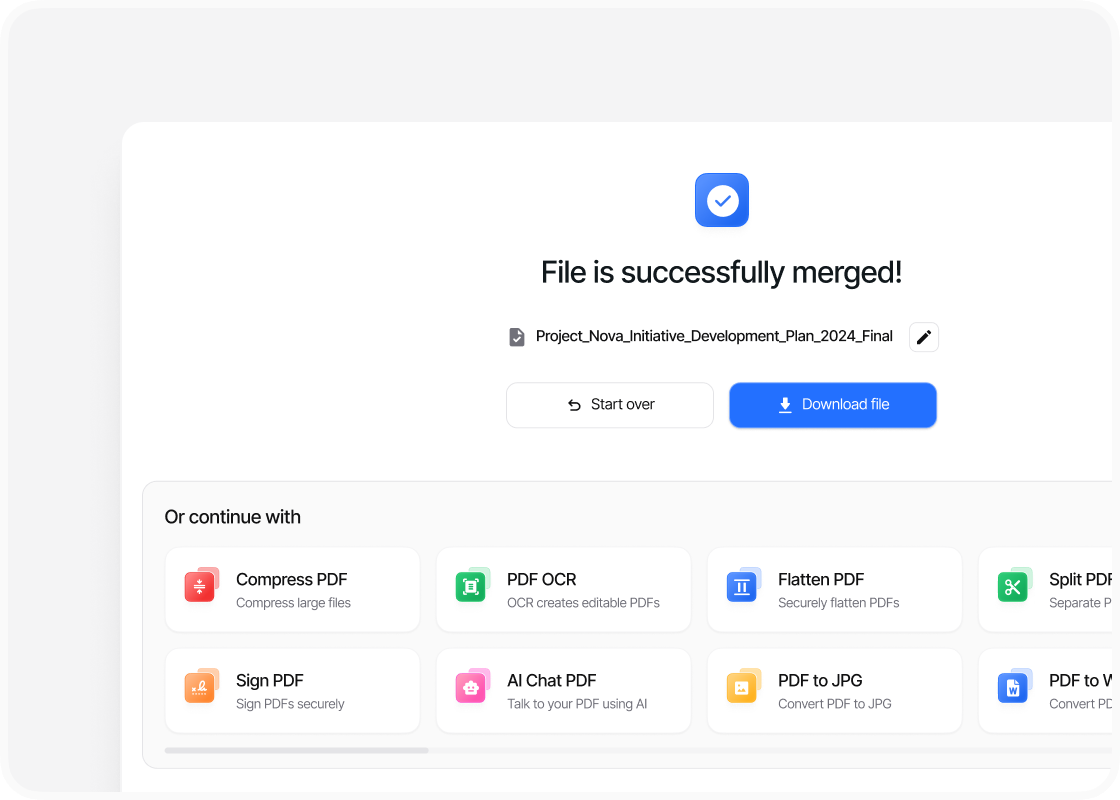Viewport: 1120px width, 800px height.
Task: Click the orange Sign PDF icon
Action: tap(201, 686)
